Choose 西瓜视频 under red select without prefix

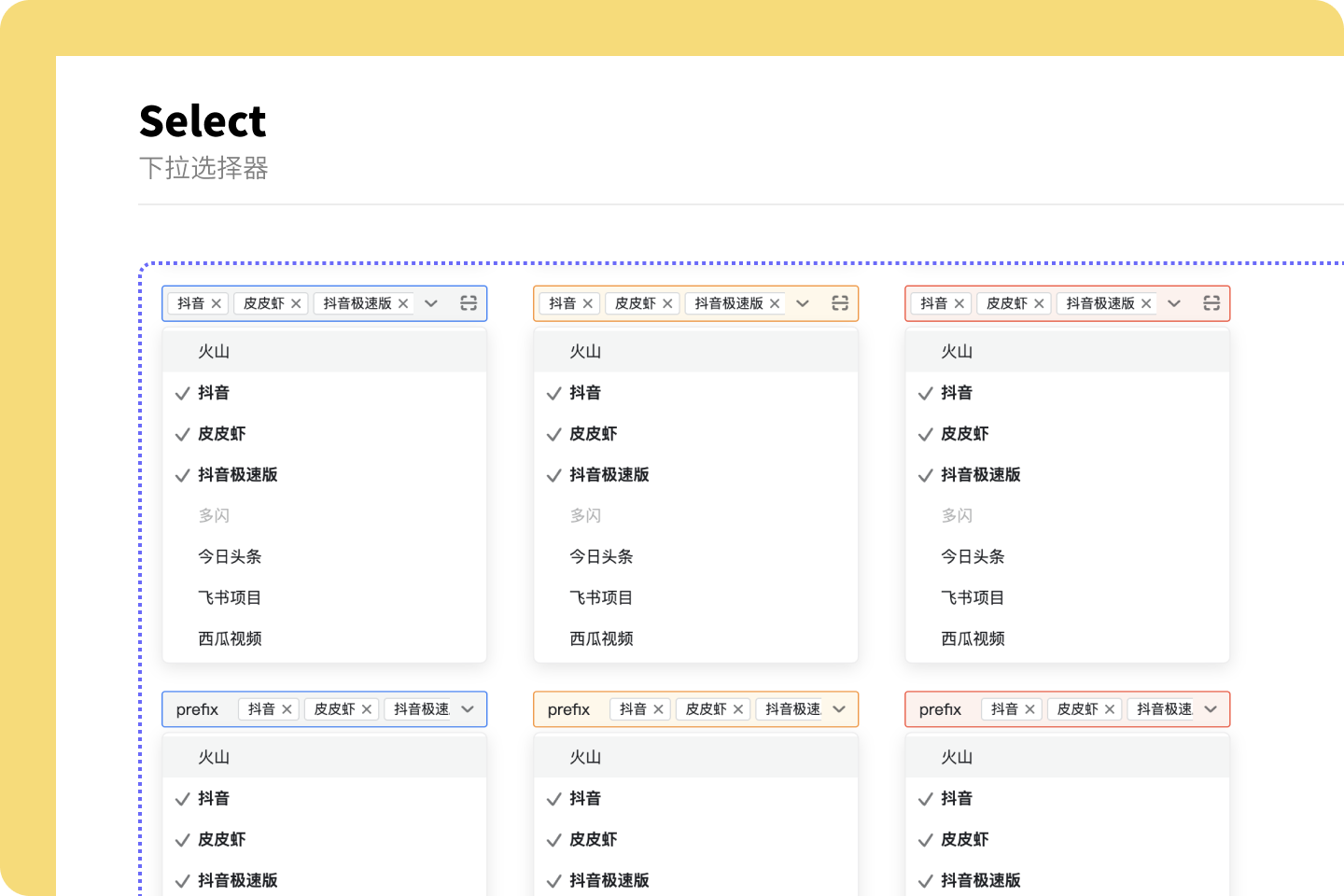(x=1068, y=639)
